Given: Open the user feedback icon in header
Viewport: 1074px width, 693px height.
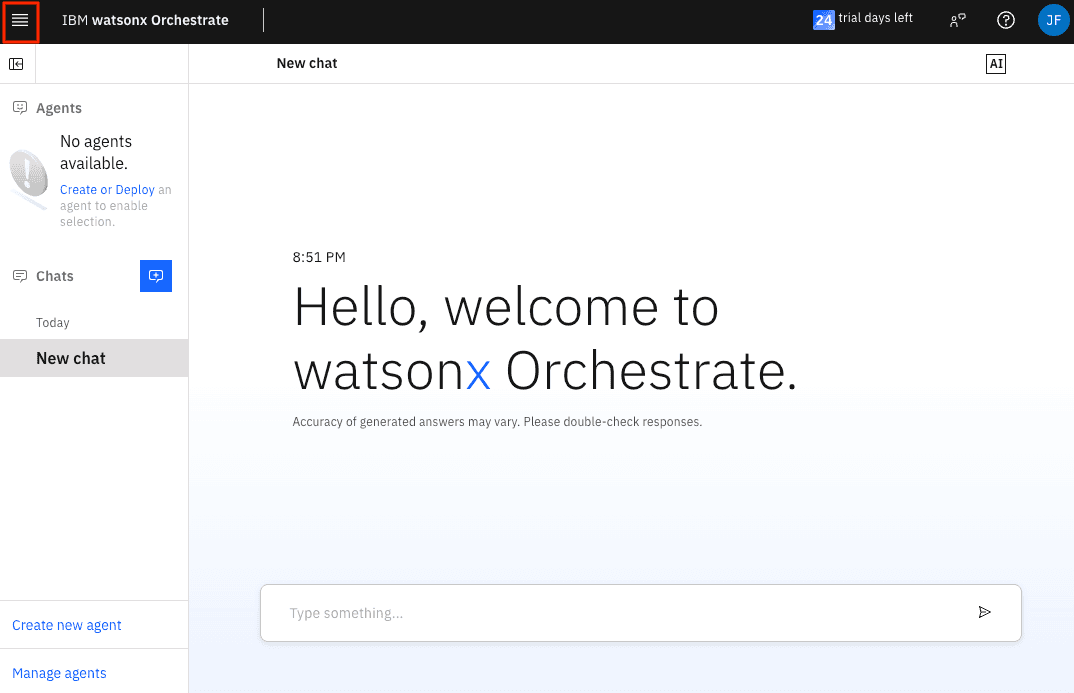Looking at the screenshot, I should [x=958, y=21].
